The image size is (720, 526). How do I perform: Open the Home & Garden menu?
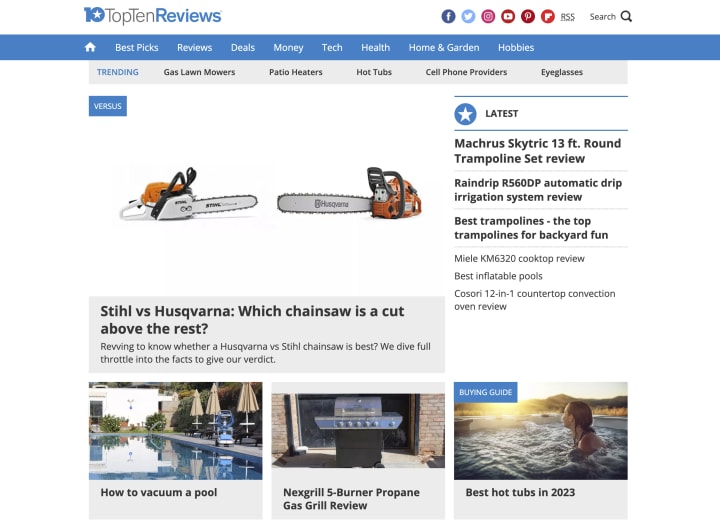tap(444, 48)
